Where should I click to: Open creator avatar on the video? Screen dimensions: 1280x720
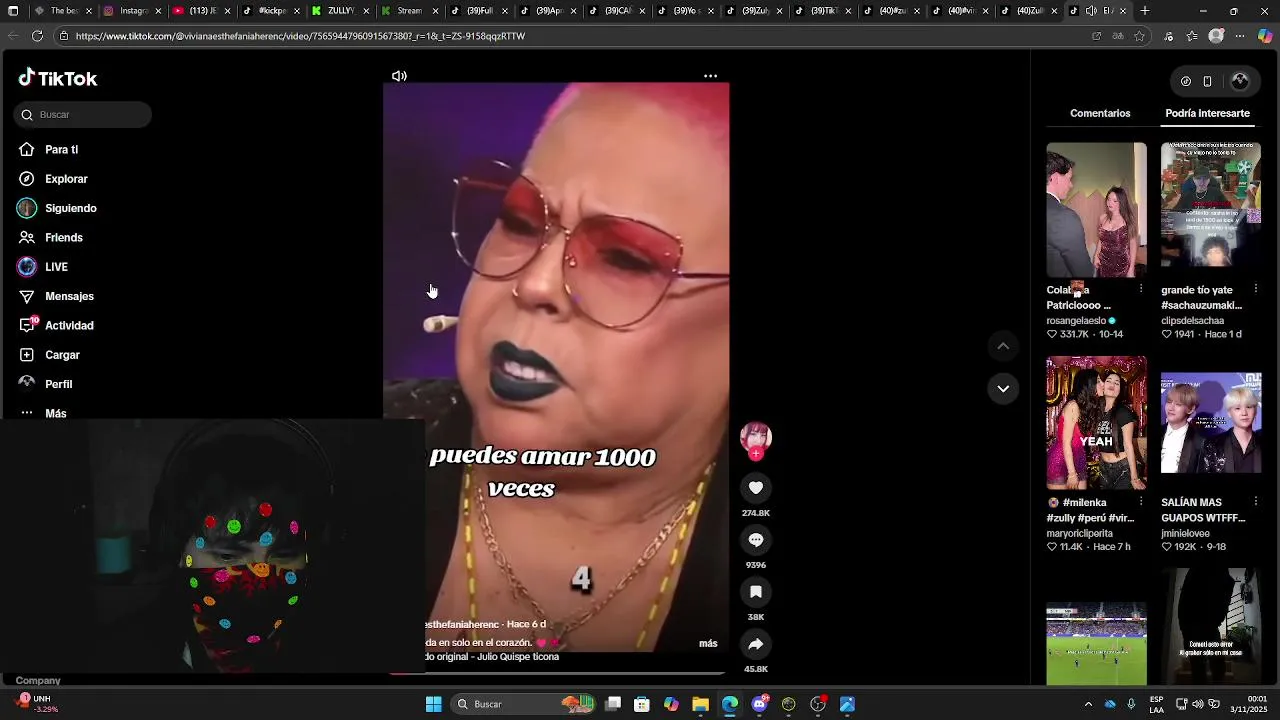coord(756,438)
